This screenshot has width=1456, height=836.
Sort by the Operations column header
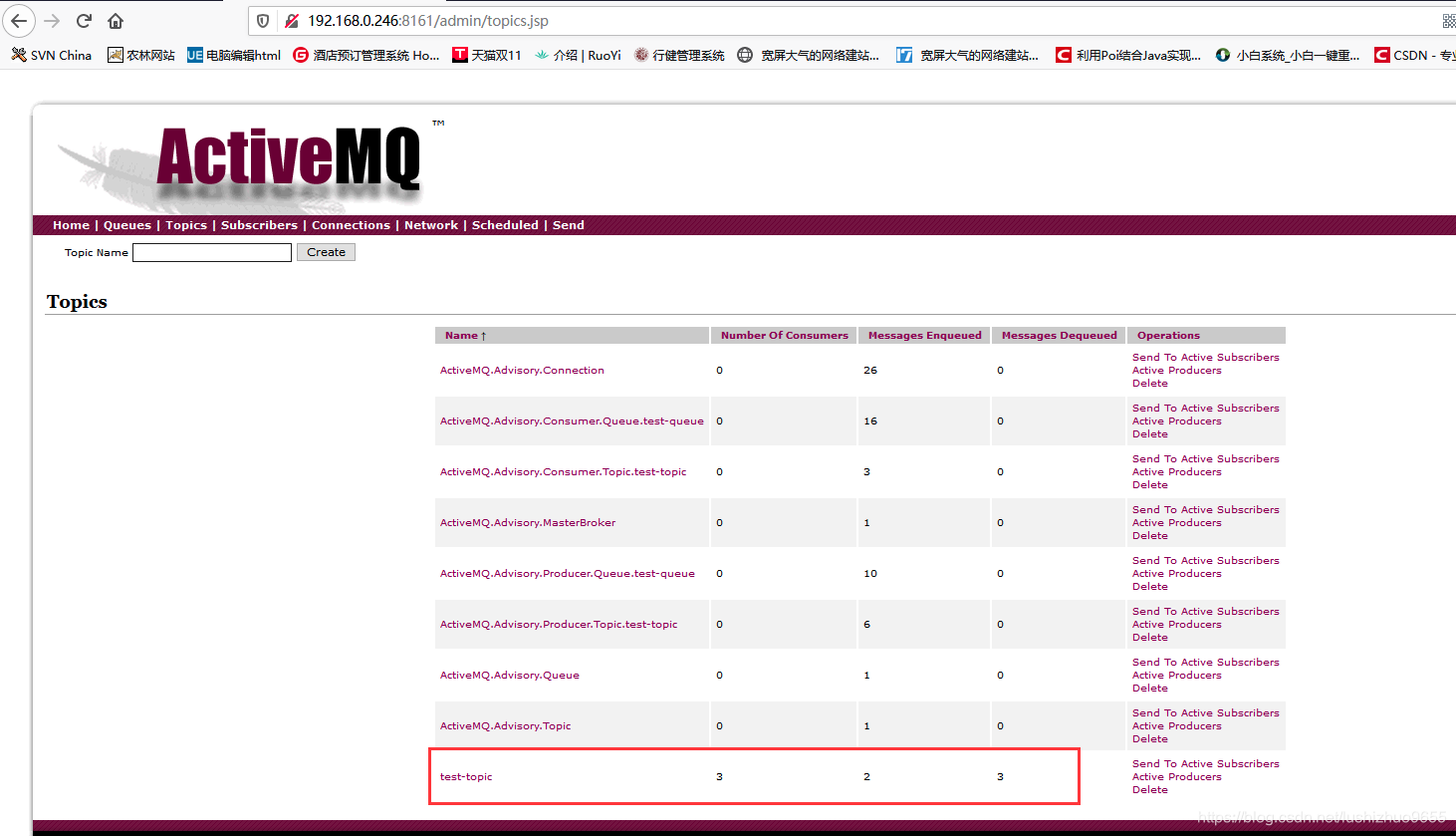tap(1168, 336)
